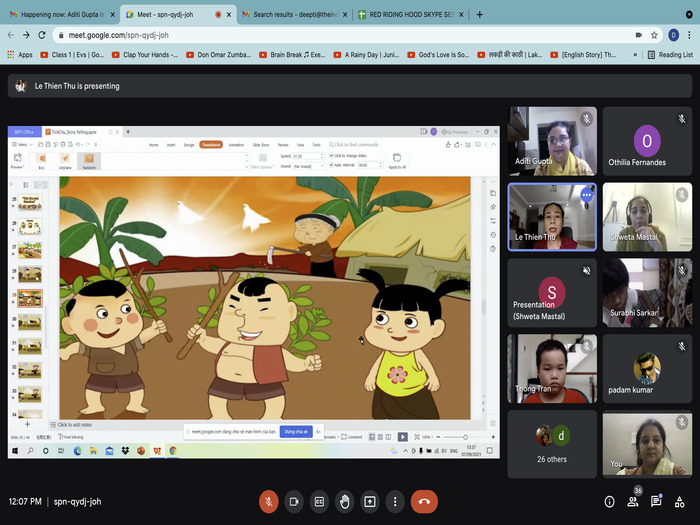This screenshot has width=700, height=525.
Task: Open the Sound dropdown in Transitions
Action: 308,166
